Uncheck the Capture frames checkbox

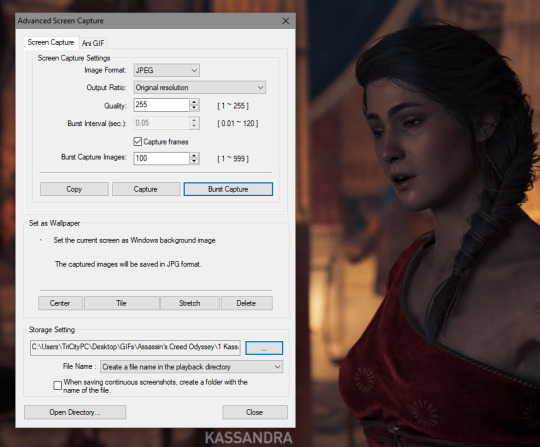138,142
